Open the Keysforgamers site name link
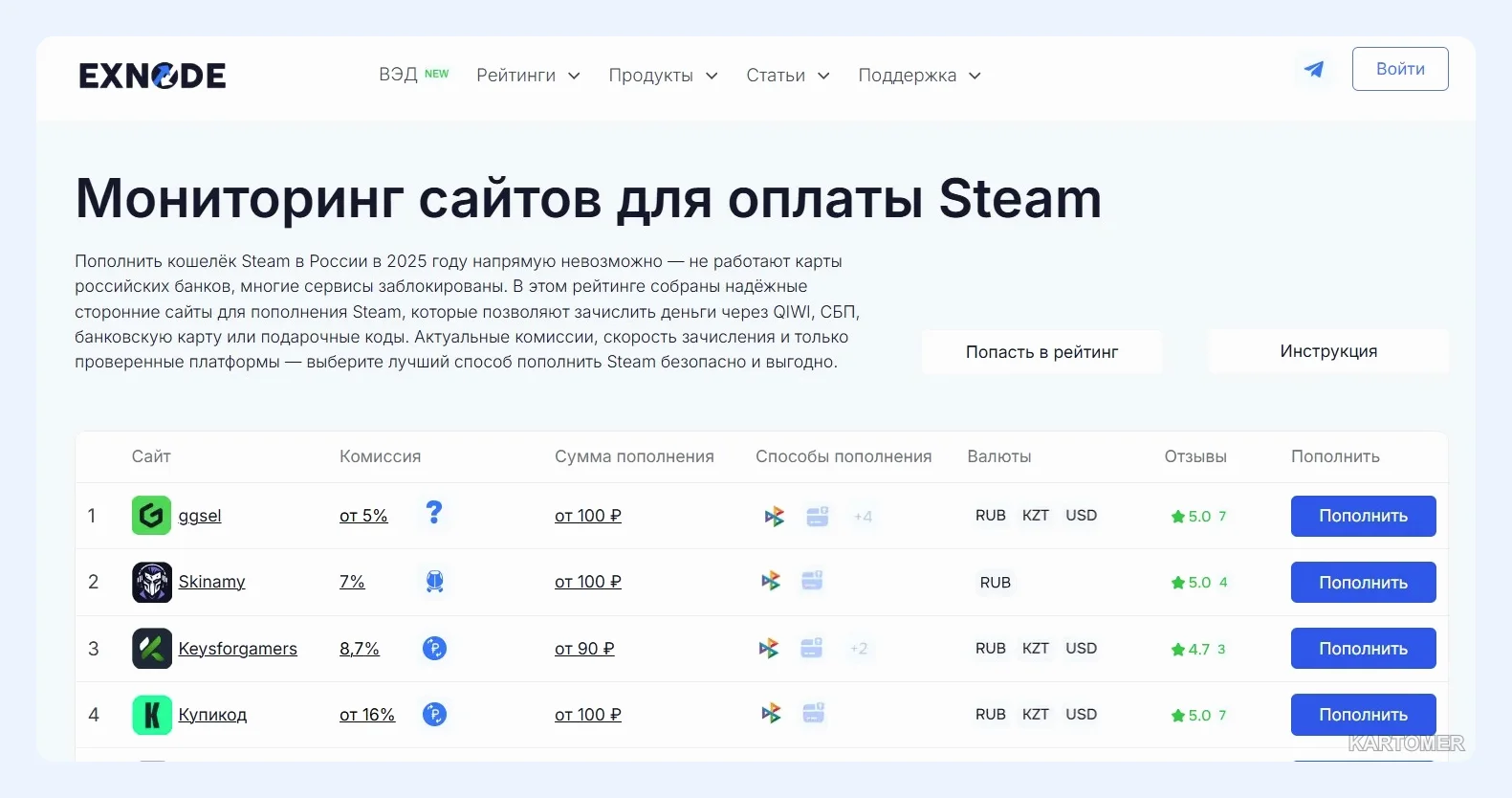The width and height of the screenshot is (1512, 798). (238, 649)
